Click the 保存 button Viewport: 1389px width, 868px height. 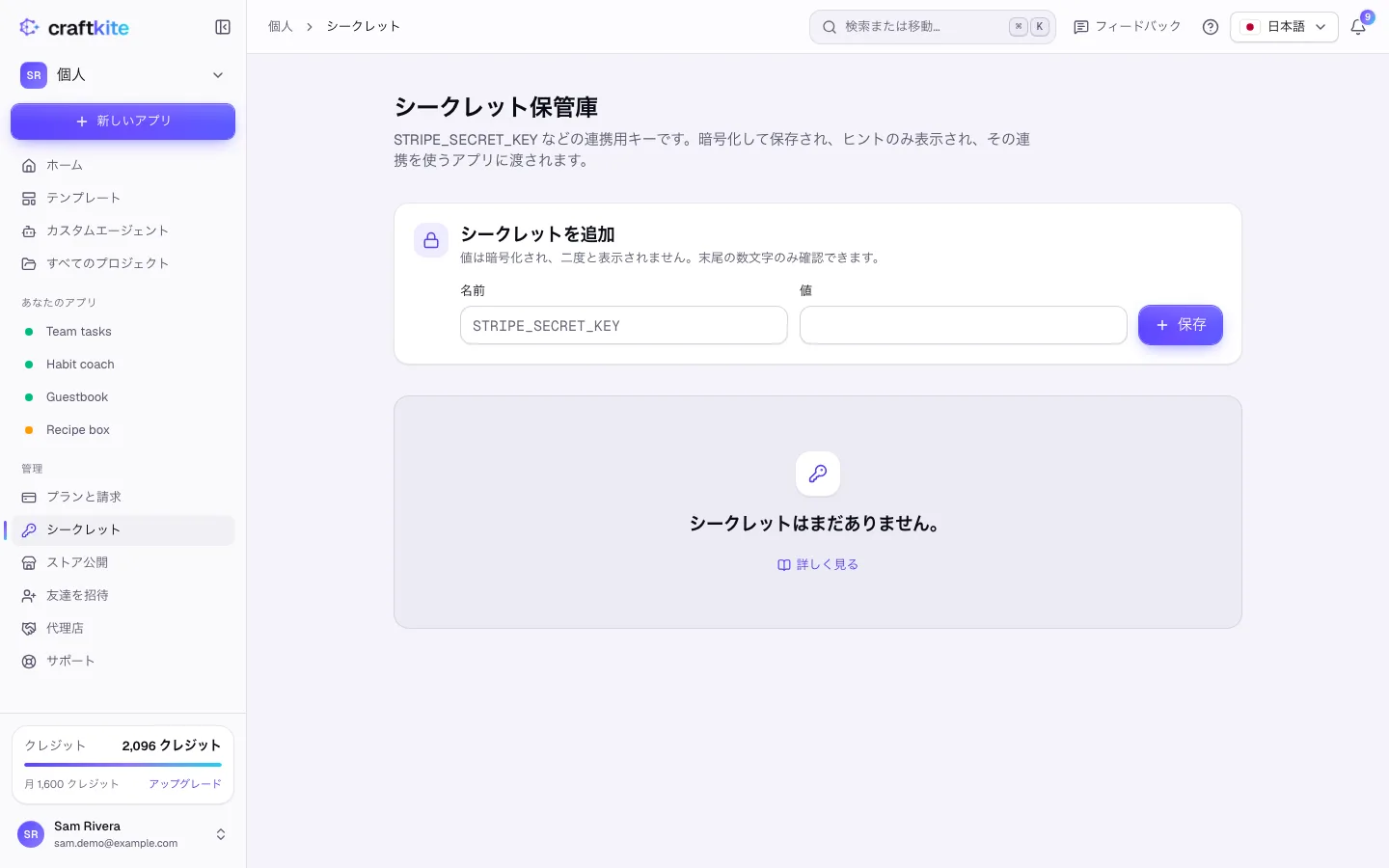[x=1181, y=325]
